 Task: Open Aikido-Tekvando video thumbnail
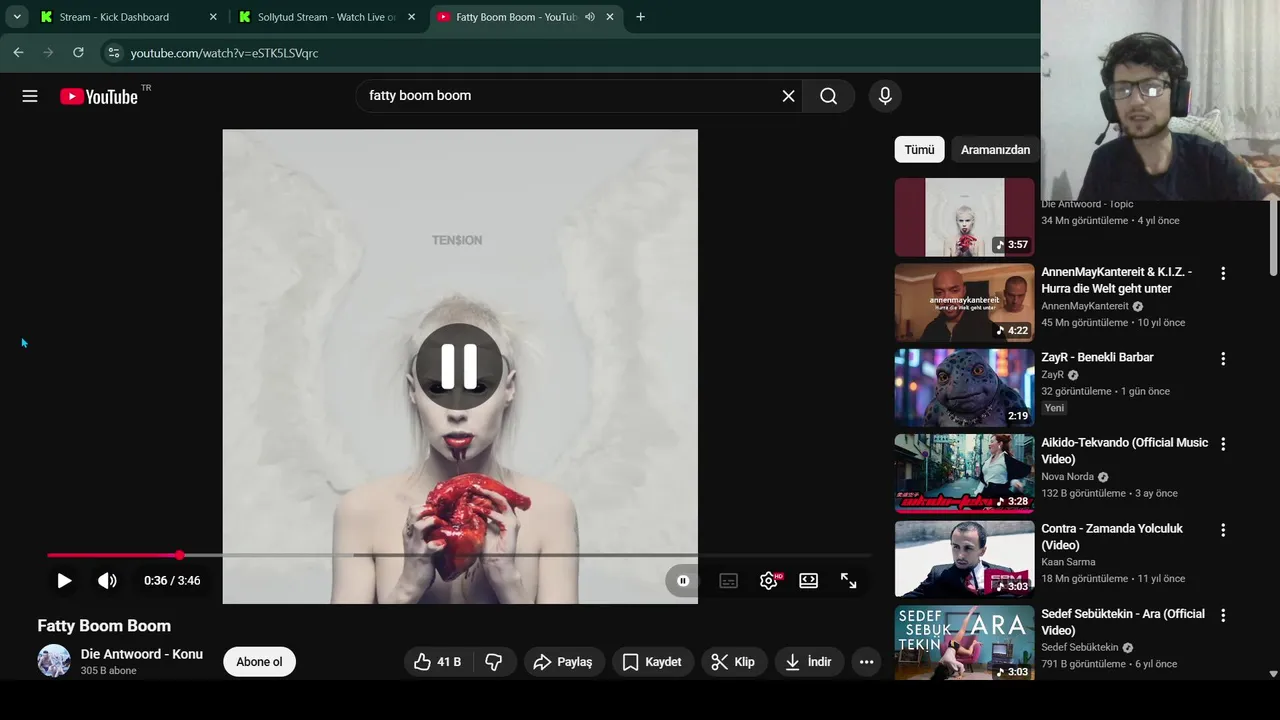click(964, 473)
